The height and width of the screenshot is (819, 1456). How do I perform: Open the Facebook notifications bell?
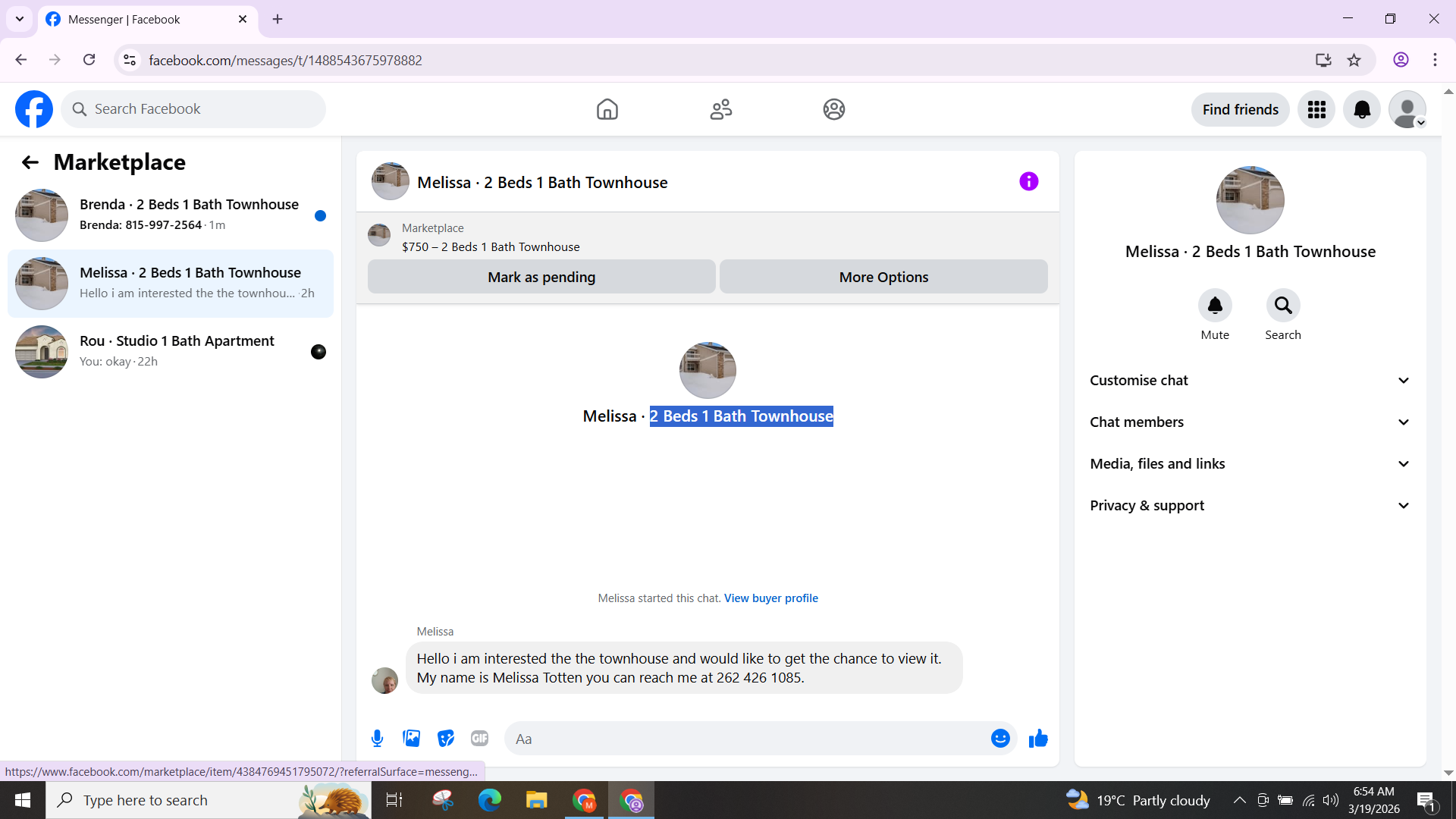[x=1362, y=110]
